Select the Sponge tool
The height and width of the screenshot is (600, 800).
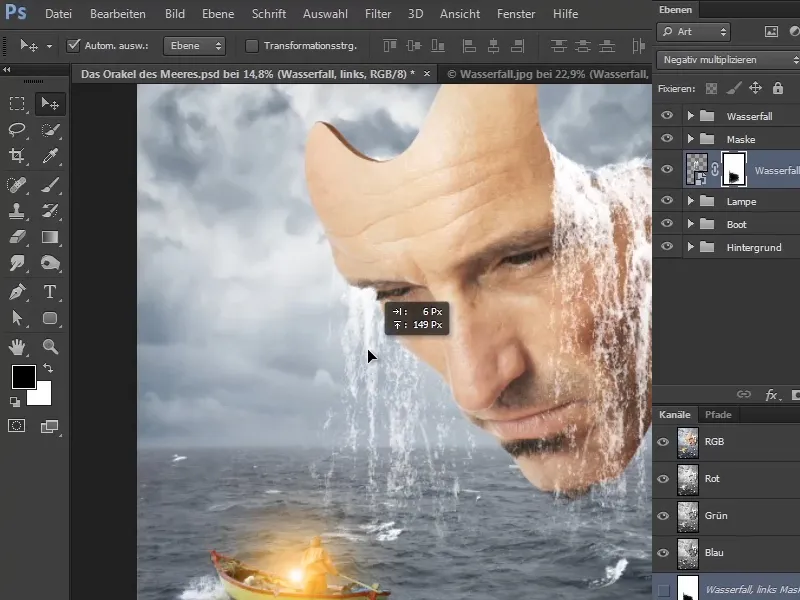(x=50, y=263)
